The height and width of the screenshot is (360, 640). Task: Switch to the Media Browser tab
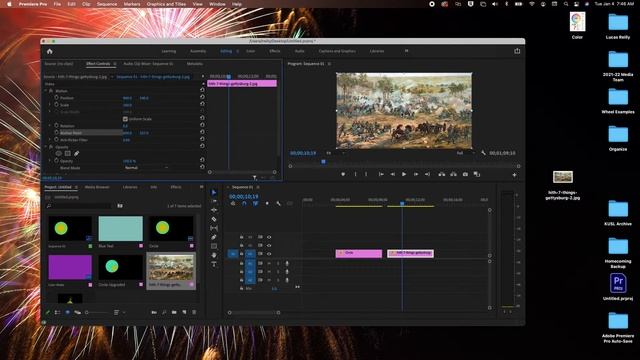point(97,187)
